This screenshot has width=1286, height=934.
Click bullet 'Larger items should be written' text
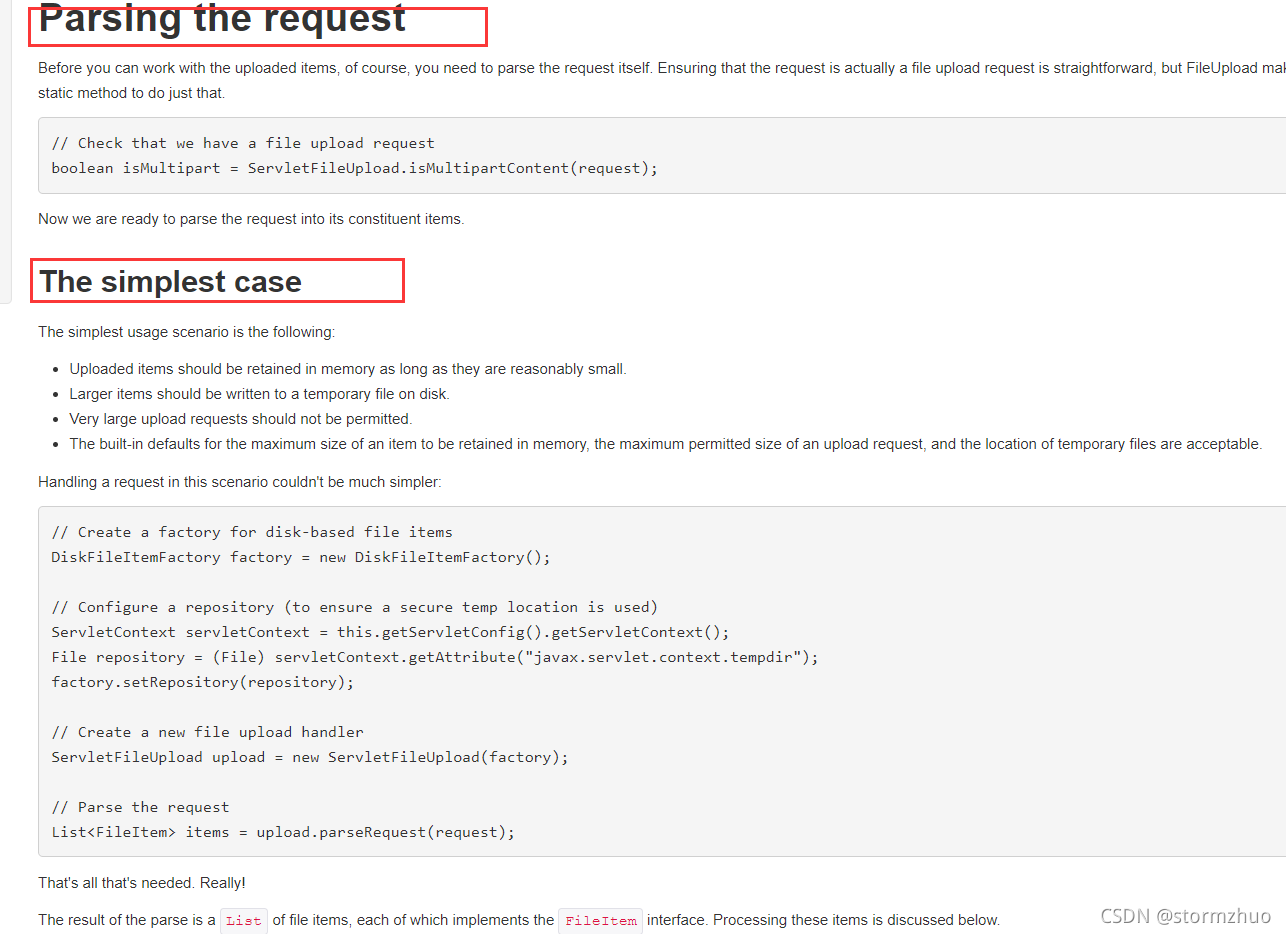(259, 394)
